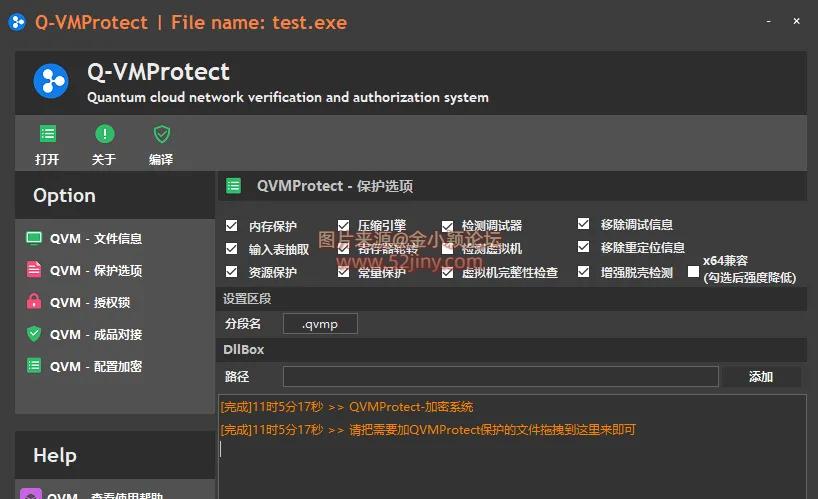Click the DllBox 路径 text field

500,376
